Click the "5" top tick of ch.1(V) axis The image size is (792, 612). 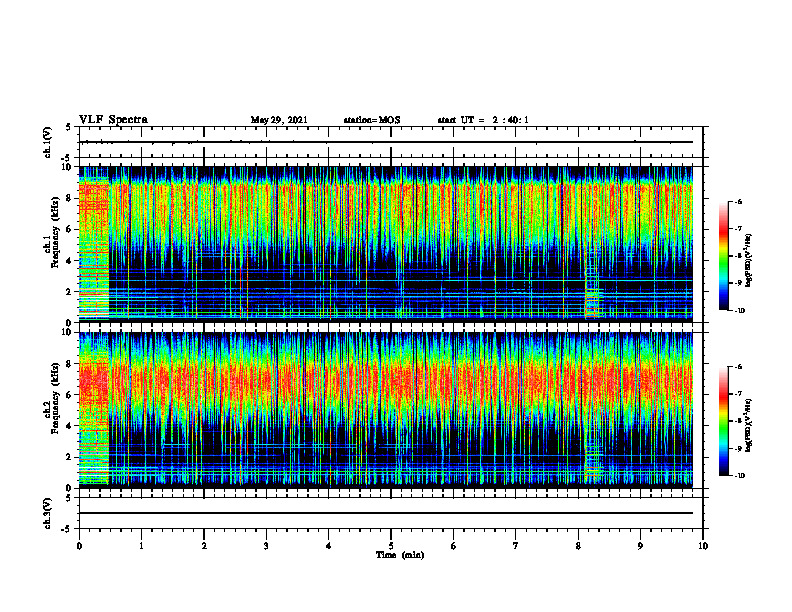pos(68,127)
